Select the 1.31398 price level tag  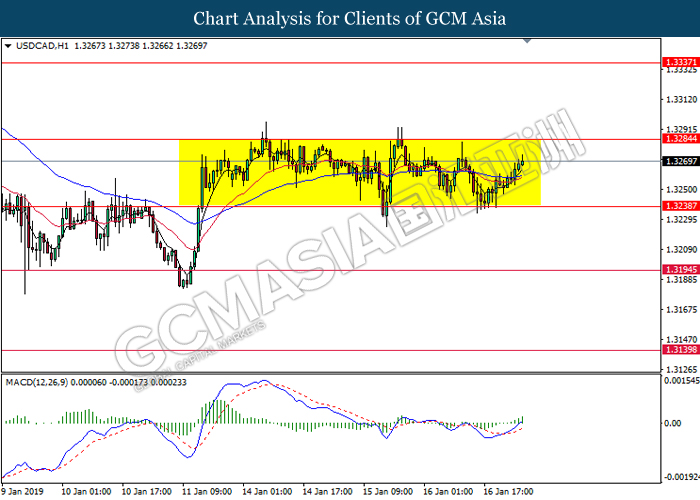point(681,351)
